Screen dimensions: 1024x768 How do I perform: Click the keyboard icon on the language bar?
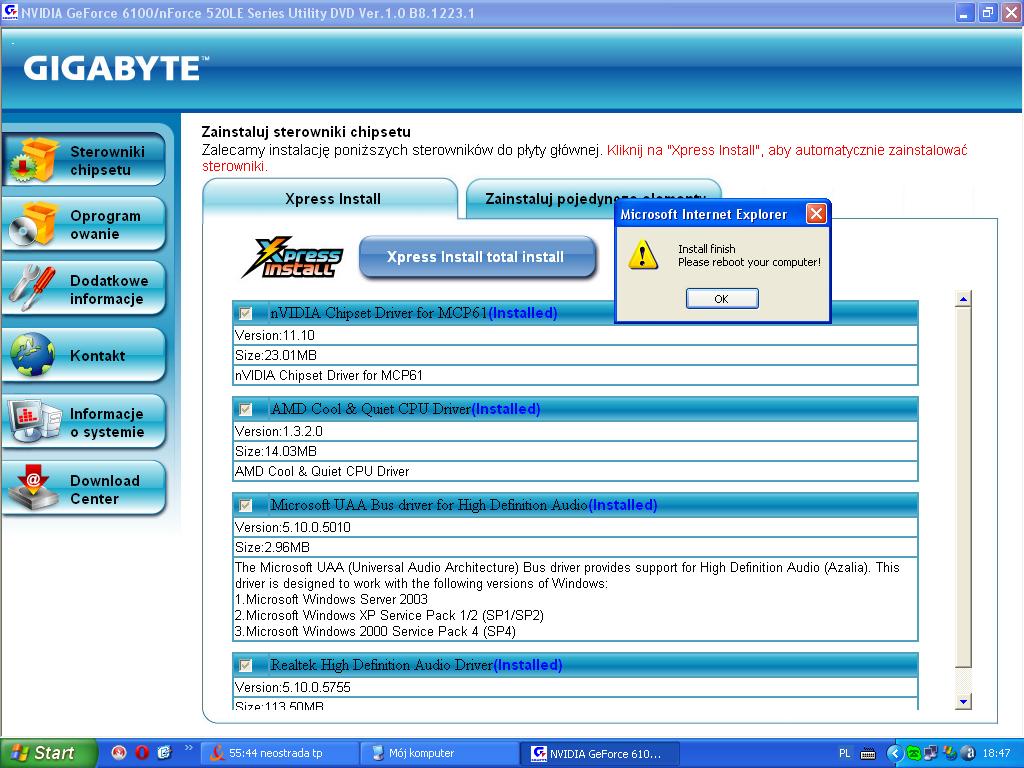click(x=868, y=754)
